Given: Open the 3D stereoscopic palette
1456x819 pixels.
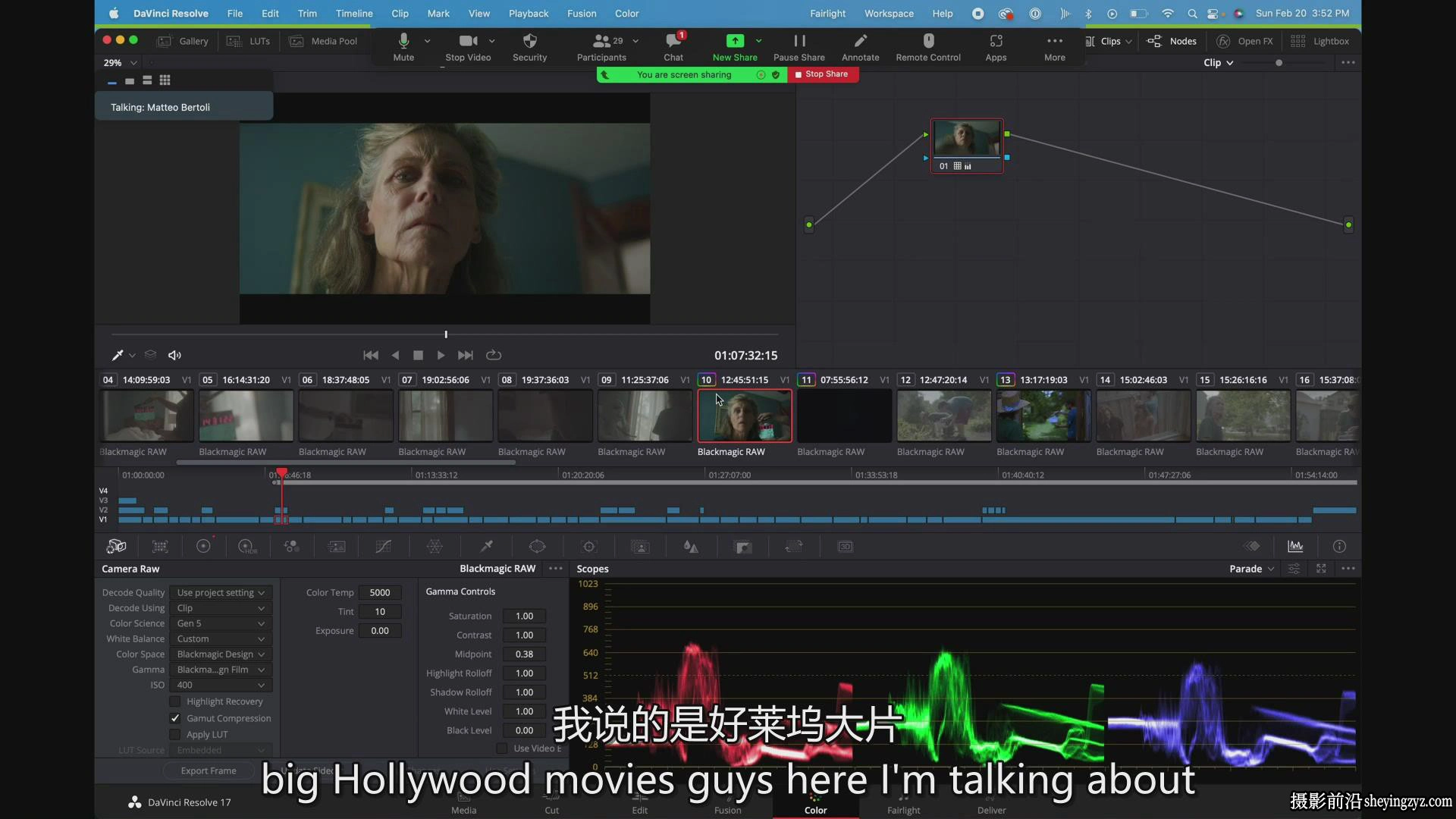Looking at the screenshot, I should tap(846, 546).
